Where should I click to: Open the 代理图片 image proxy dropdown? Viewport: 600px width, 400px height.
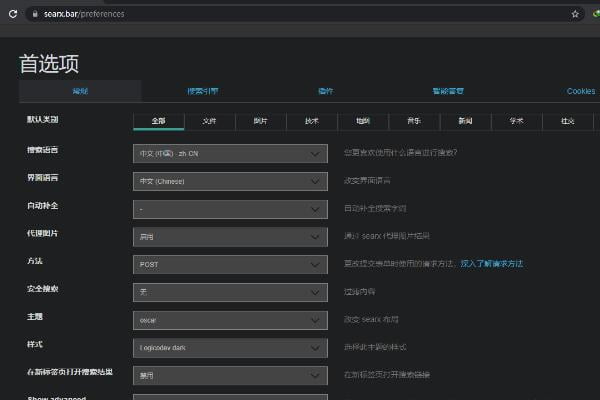tap(230, 237)
